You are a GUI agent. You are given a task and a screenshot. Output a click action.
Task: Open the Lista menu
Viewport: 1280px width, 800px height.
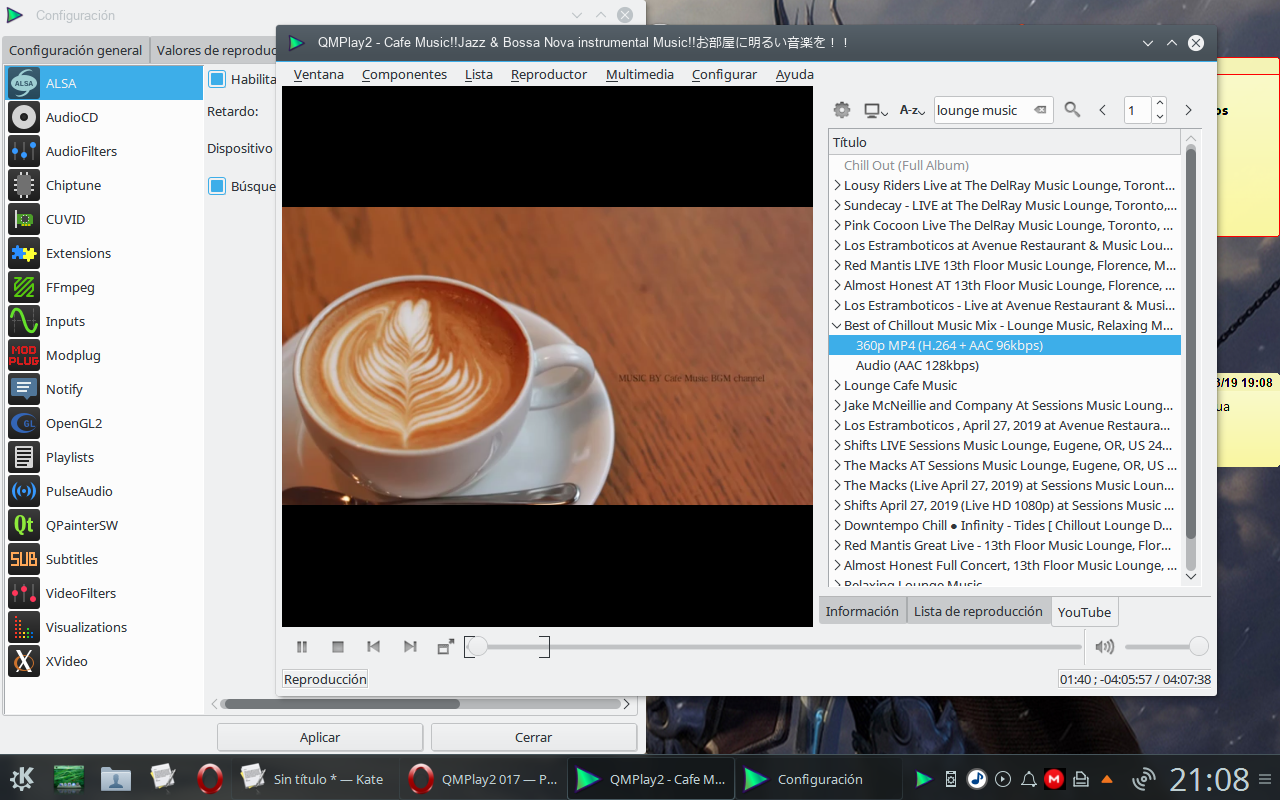(479, 74)
